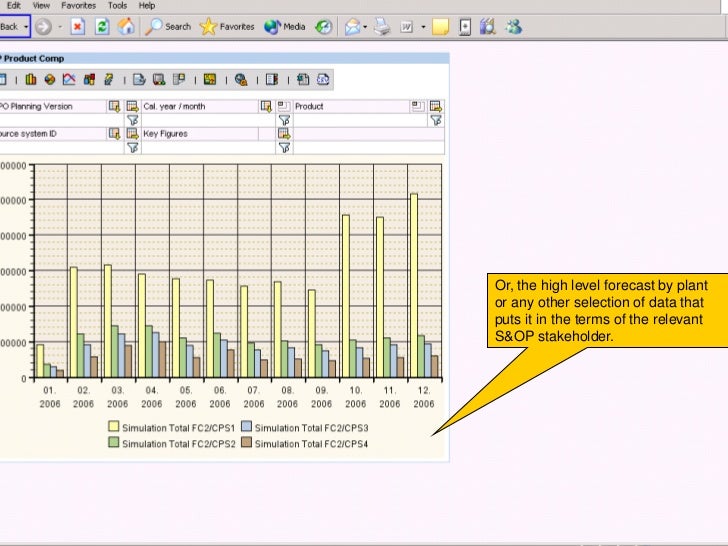Click the arrow-table icon at far right of Product

pos(436,106)
